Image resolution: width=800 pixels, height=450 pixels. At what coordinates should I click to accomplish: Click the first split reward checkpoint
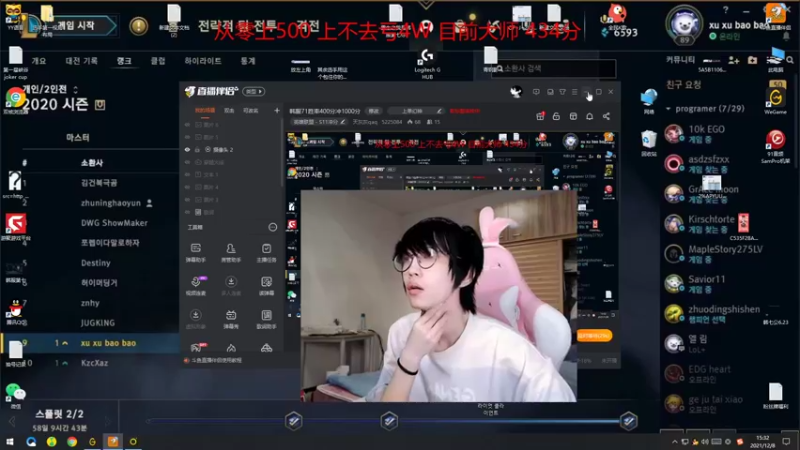293,421
